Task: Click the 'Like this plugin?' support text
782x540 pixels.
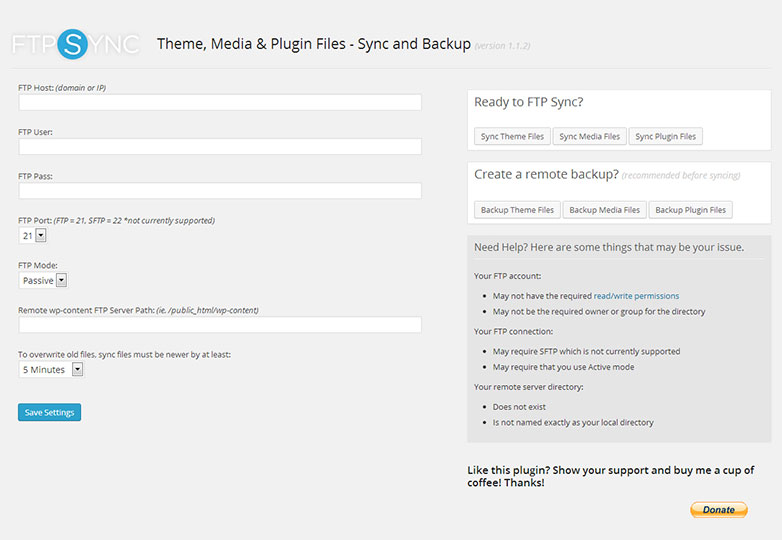Action: click(611, 476)
